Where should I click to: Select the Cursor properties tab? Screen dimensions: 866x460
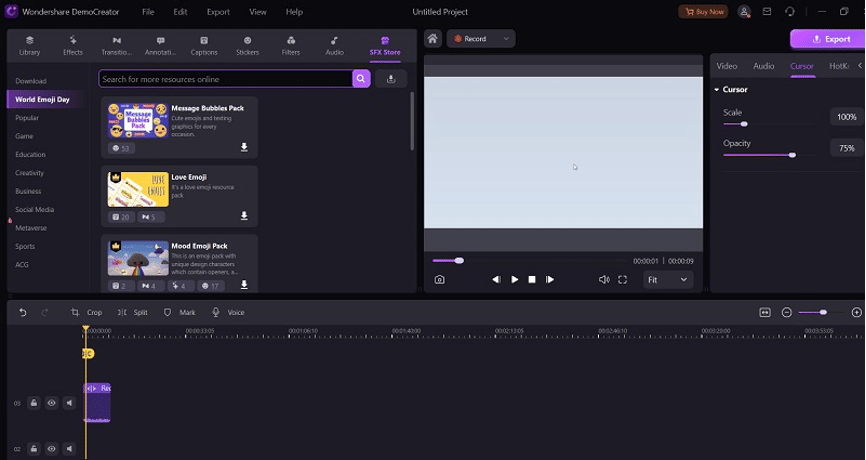(x=802, y=66)
